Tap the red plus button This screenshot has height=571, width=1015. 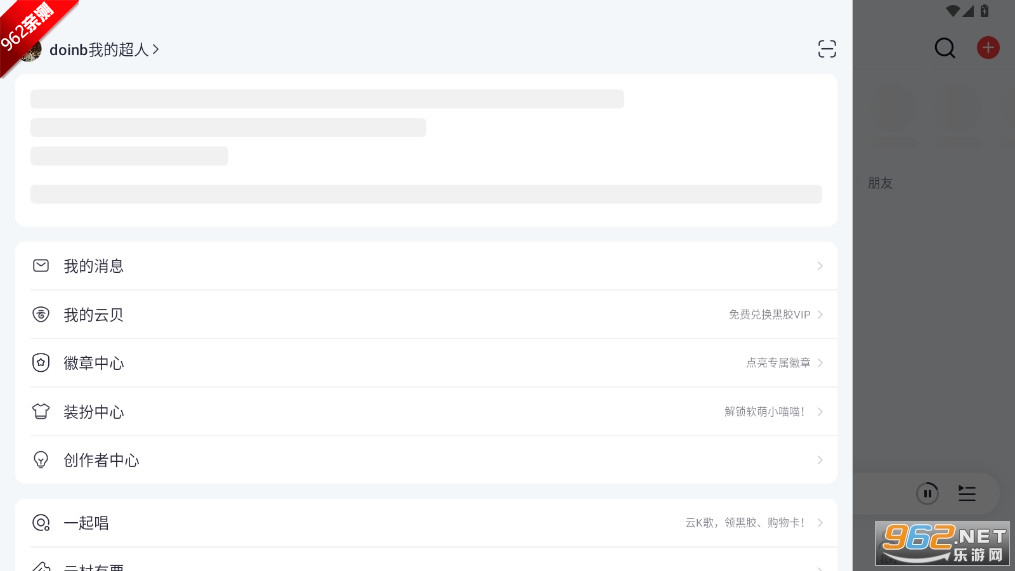click(x=988, y=48)
